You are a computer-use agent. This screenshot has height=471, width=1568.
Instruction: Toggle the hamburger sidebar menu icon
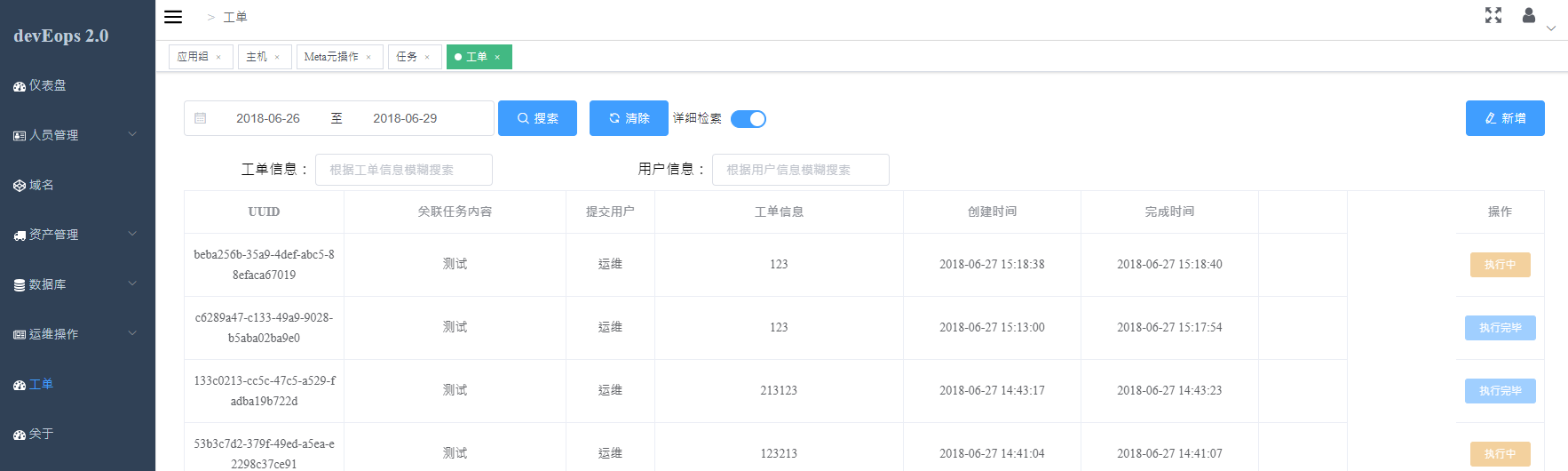tap(173, 17)
